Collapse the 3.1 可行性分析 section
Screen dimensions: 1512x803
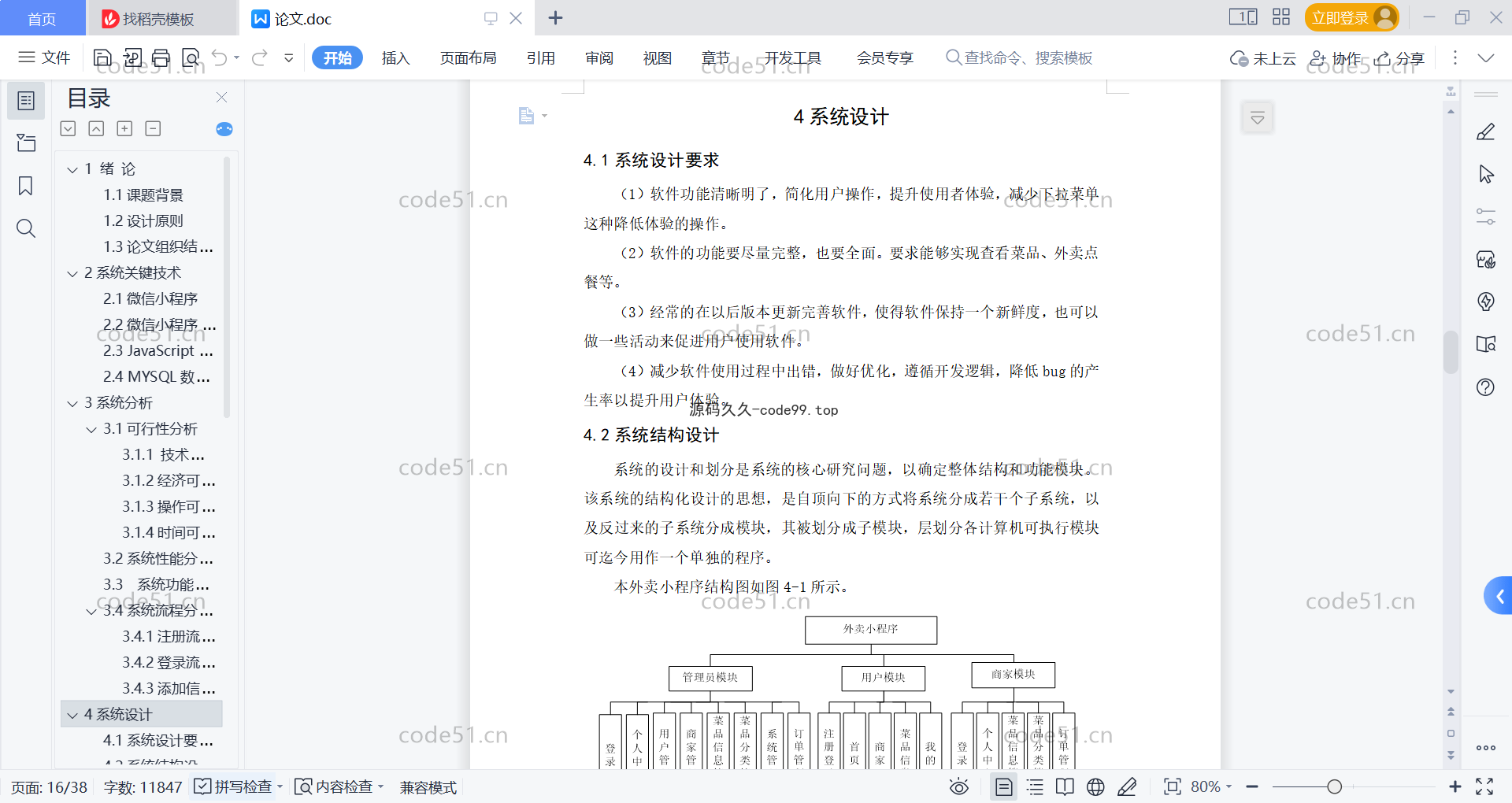pyautogui.click(x=91, y=429)
